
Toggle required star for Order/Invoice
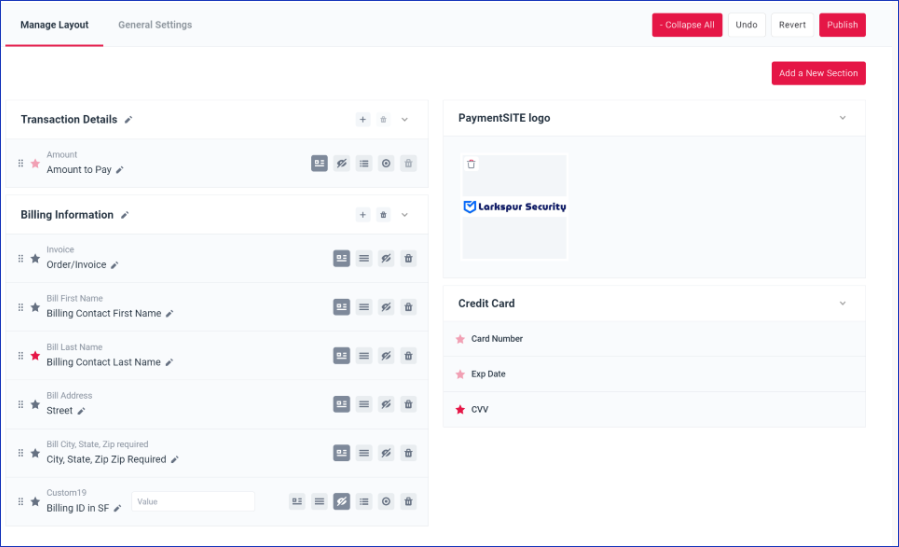(x=36, y=259)
